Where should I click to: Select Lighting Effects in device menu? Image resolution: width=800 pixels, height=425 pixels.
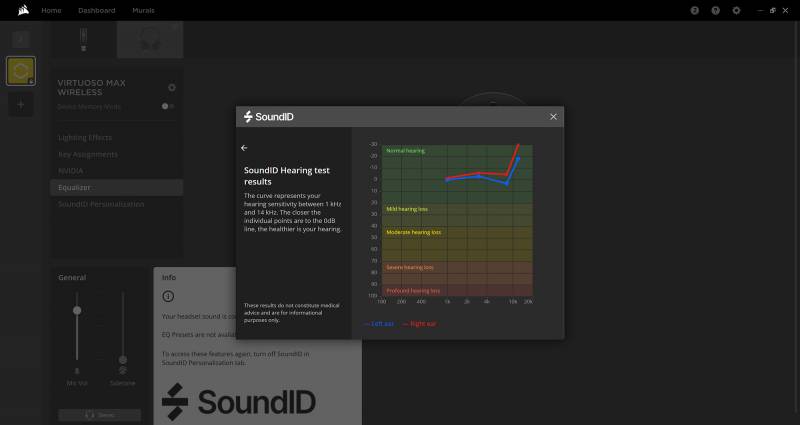click(x=85, y=137)
